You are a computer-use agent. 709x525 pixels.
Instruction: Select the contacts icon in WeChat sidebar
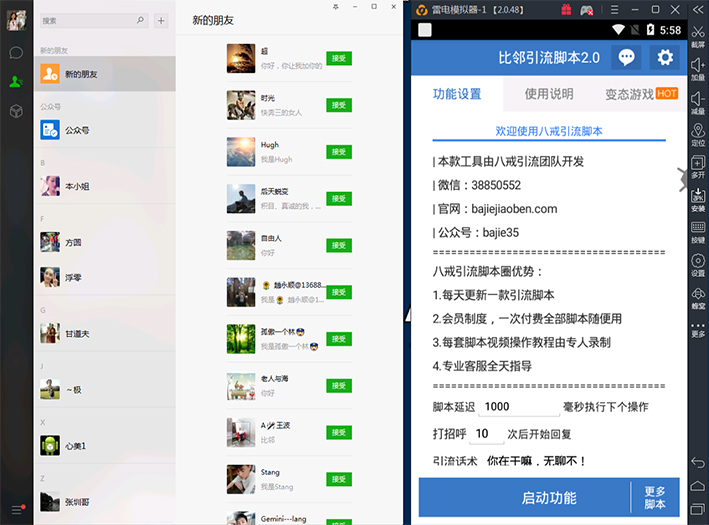[x=16, y=81]
